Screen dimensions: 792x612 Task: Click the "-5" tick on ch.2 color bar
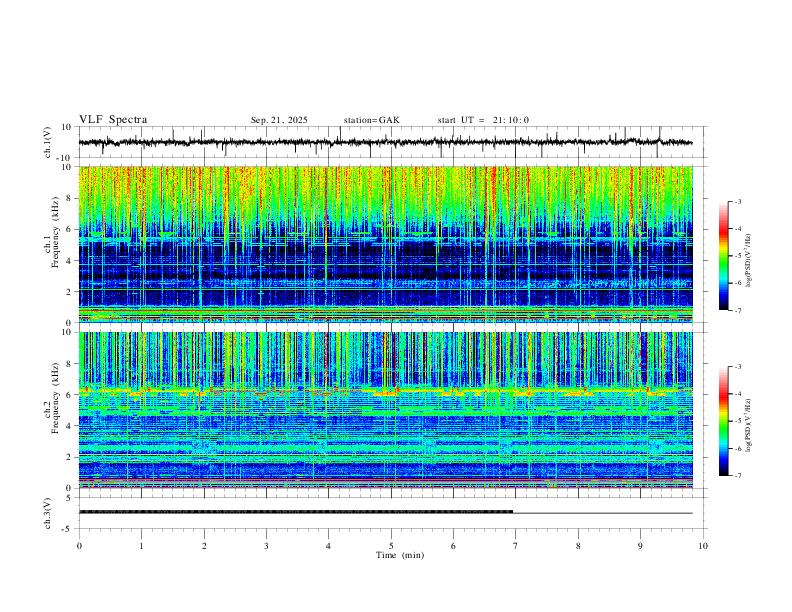(737, 421)
